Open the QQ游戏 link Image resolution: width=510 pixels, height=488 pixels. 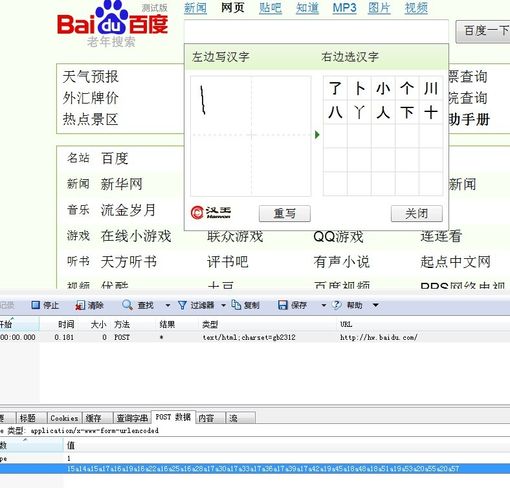click(x=338, y=237)
